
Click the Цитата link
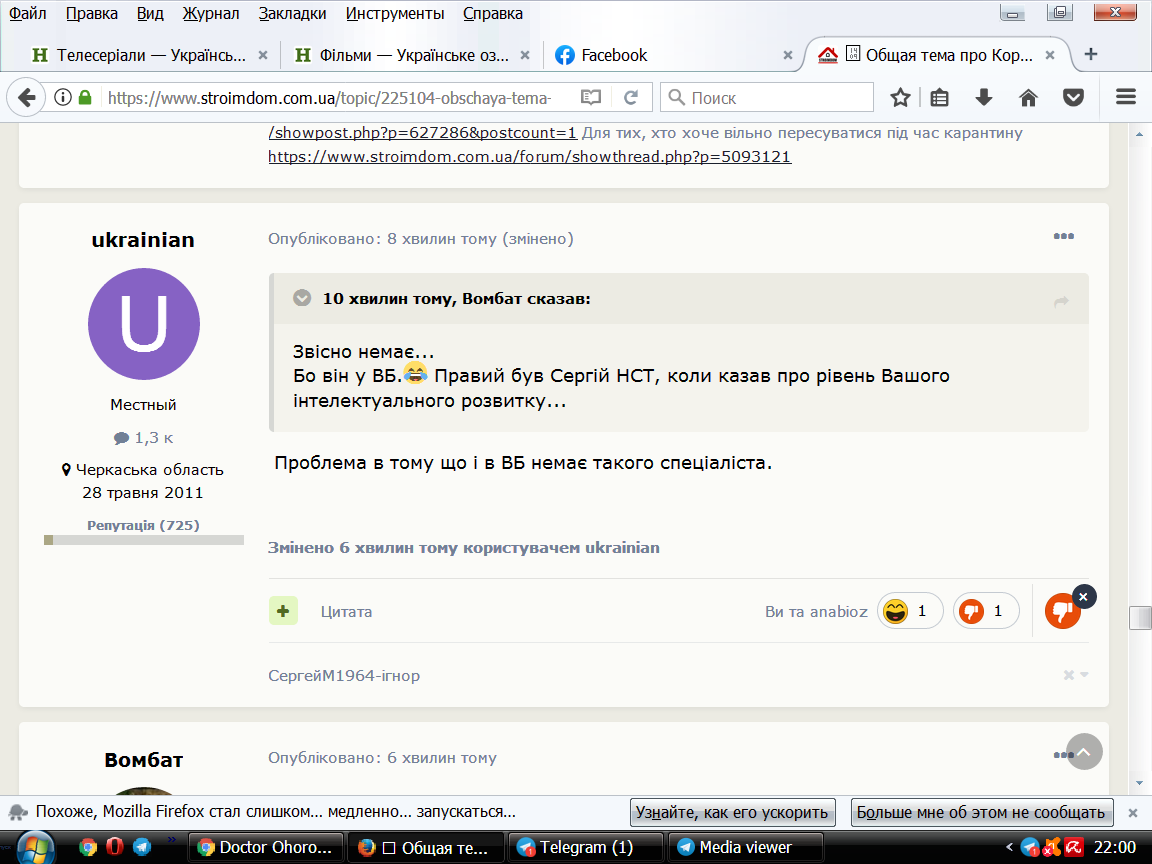(x=346, y=611)
